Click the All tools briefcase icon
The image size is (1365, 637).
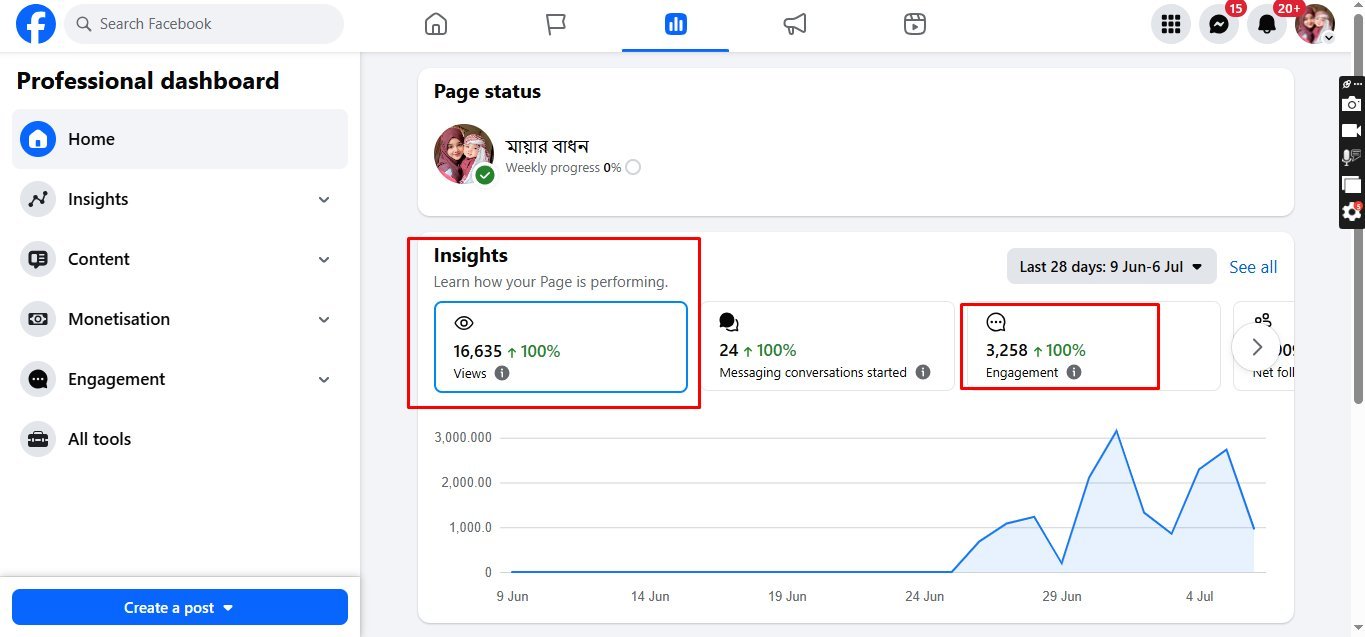tap(38, 439)
